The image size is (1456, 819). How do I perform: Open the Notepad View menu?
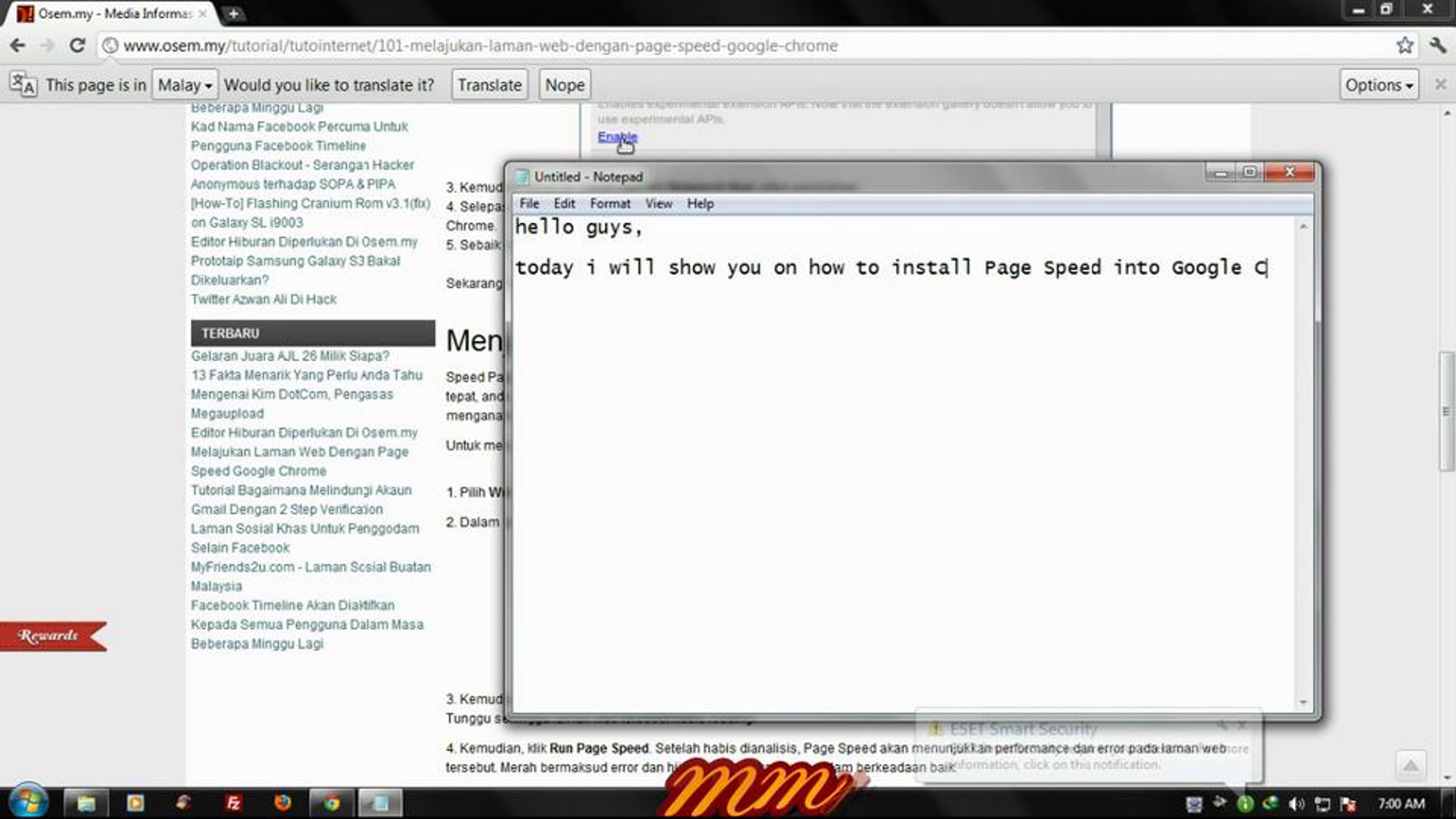pos(658,204)
